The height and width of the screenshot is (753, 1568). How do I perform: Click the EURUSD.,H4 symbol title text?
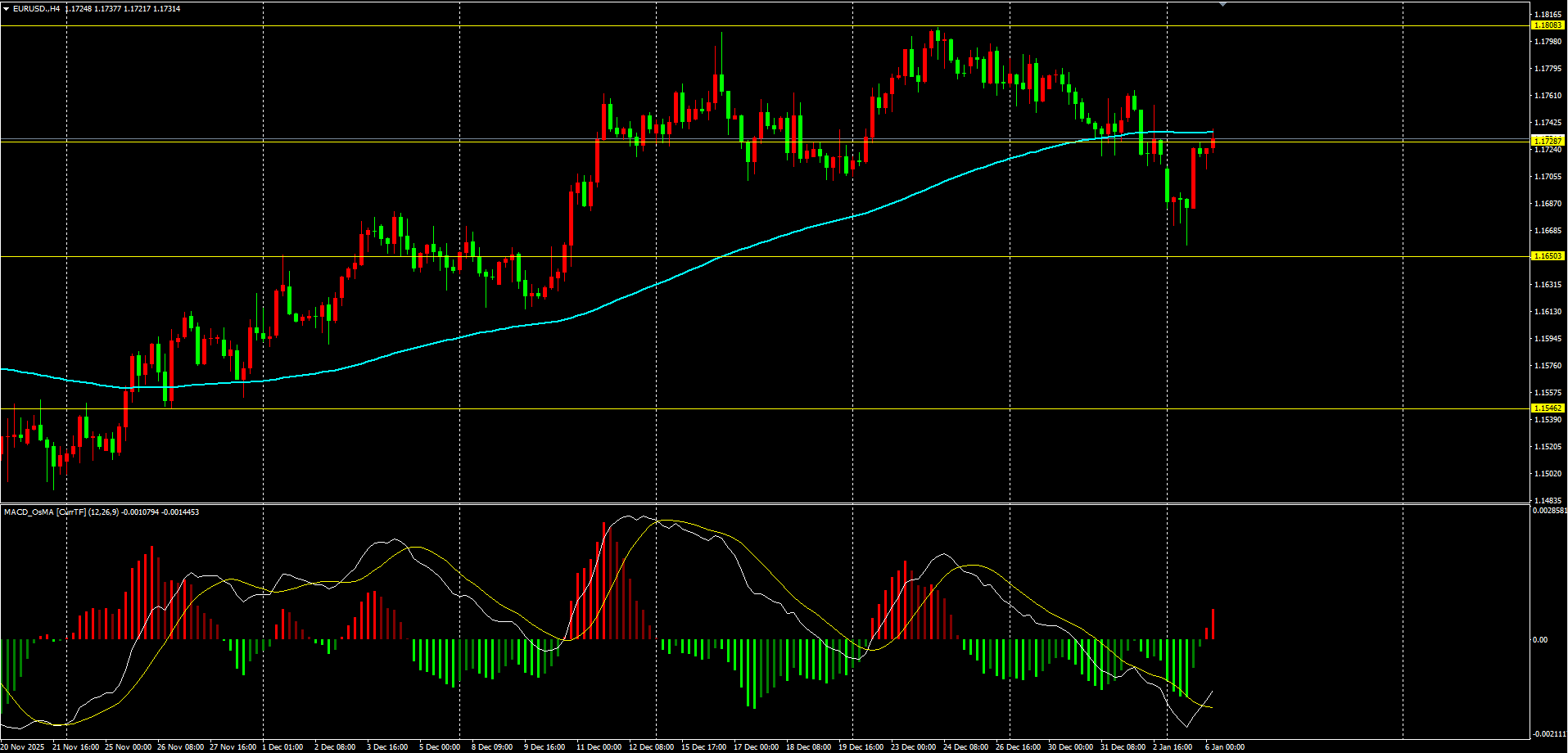[x=36, y=9]
